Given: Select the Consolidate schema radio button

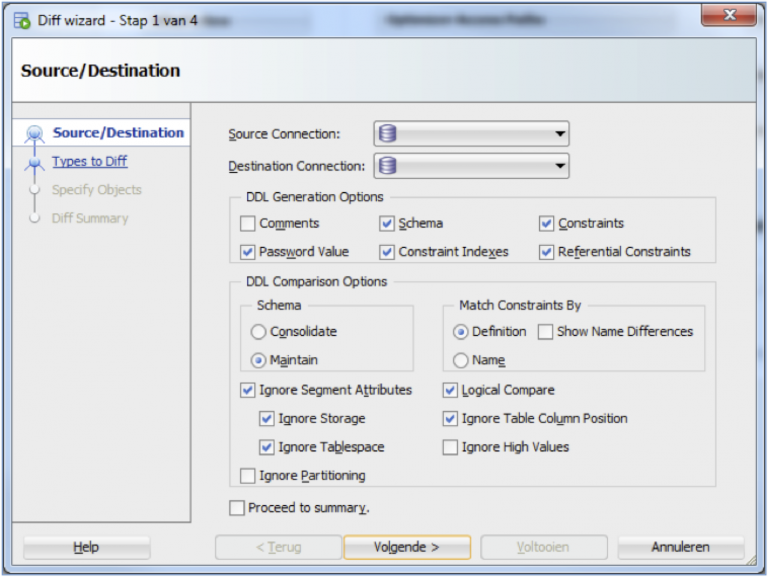Looking at the screenshot, I should 259,332.
